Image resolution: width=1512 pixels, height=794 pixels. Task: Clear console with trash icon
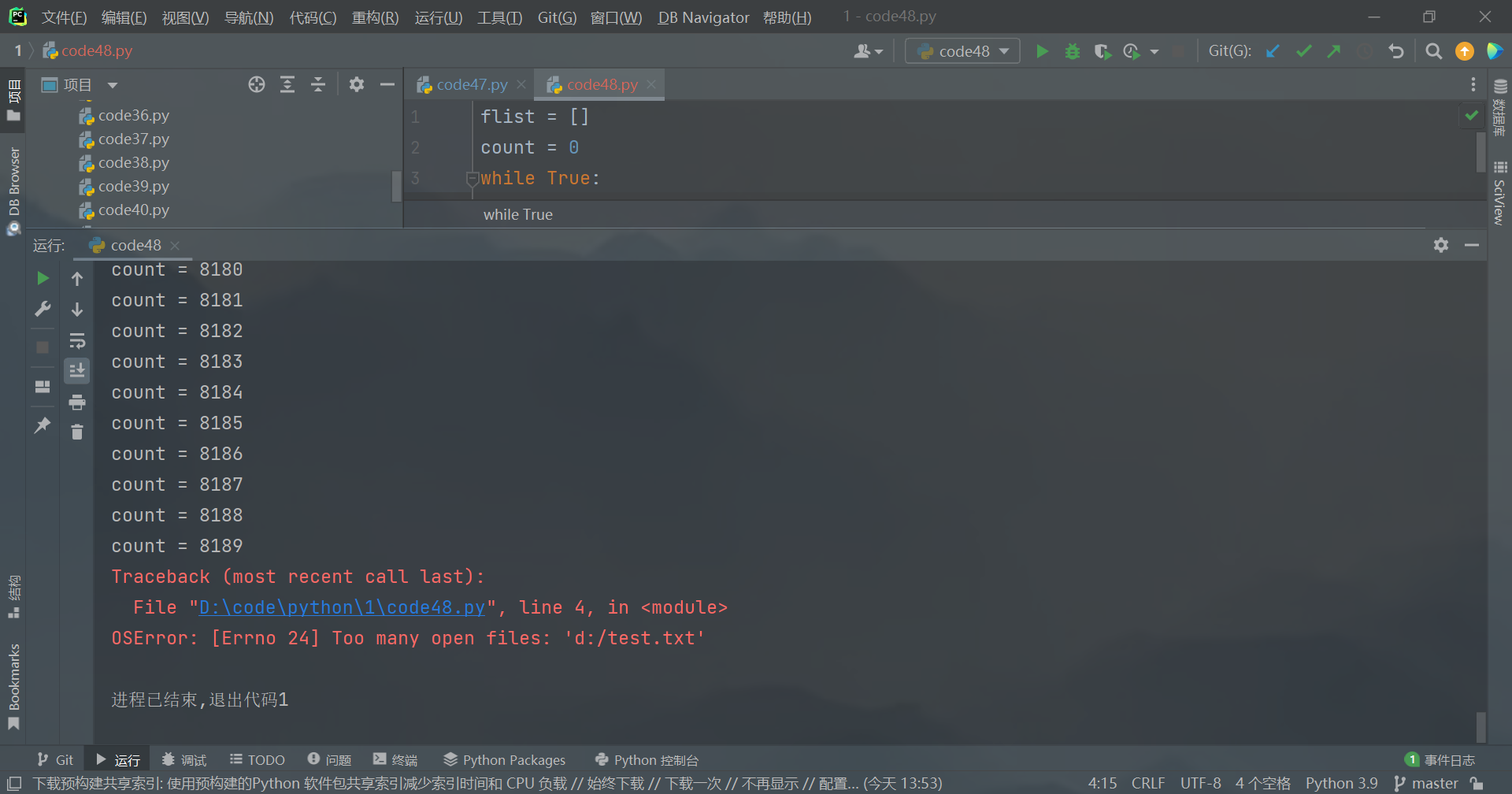click(x=77, y=432)
